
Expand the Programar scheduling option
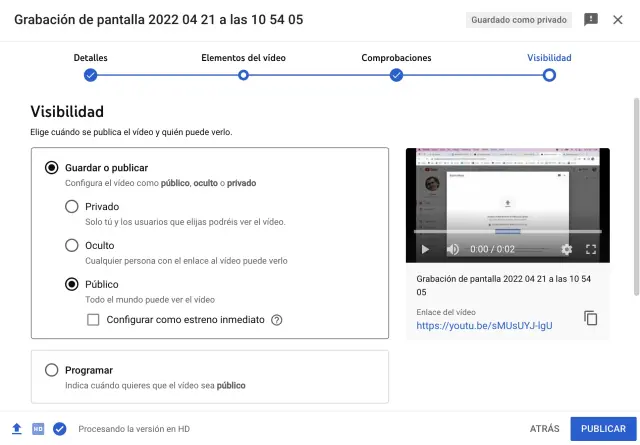[52, 370]
